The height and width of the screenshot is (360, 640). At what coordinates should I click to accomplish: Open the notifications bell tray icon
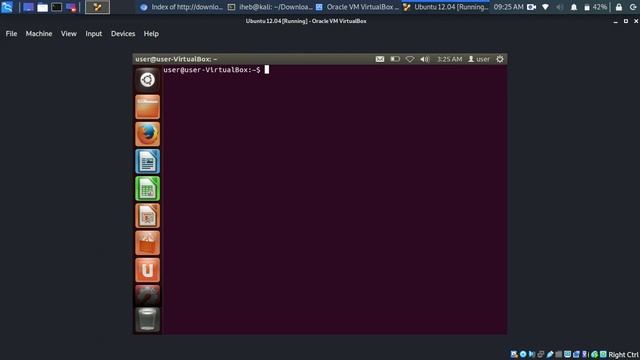573,7
